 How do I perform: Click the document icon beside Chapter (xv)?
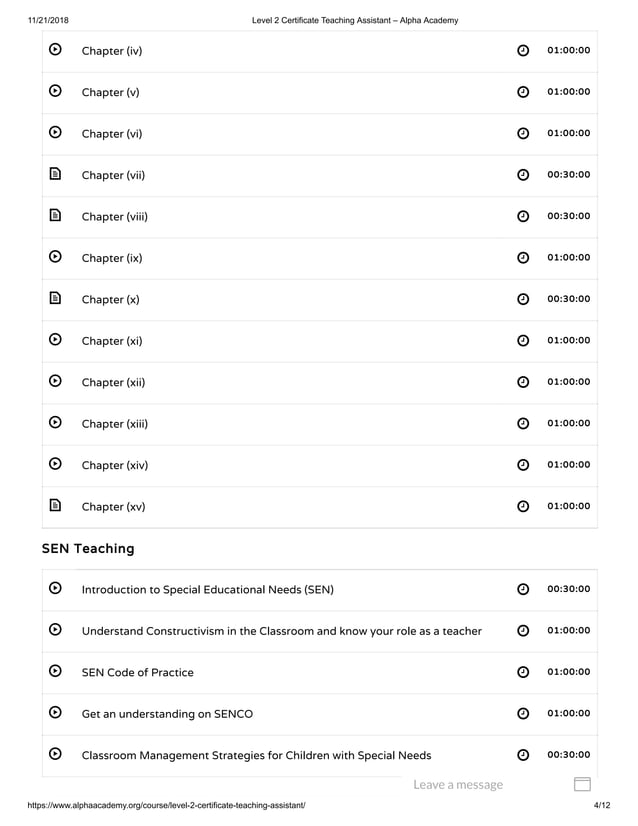(x=56, y=505)
